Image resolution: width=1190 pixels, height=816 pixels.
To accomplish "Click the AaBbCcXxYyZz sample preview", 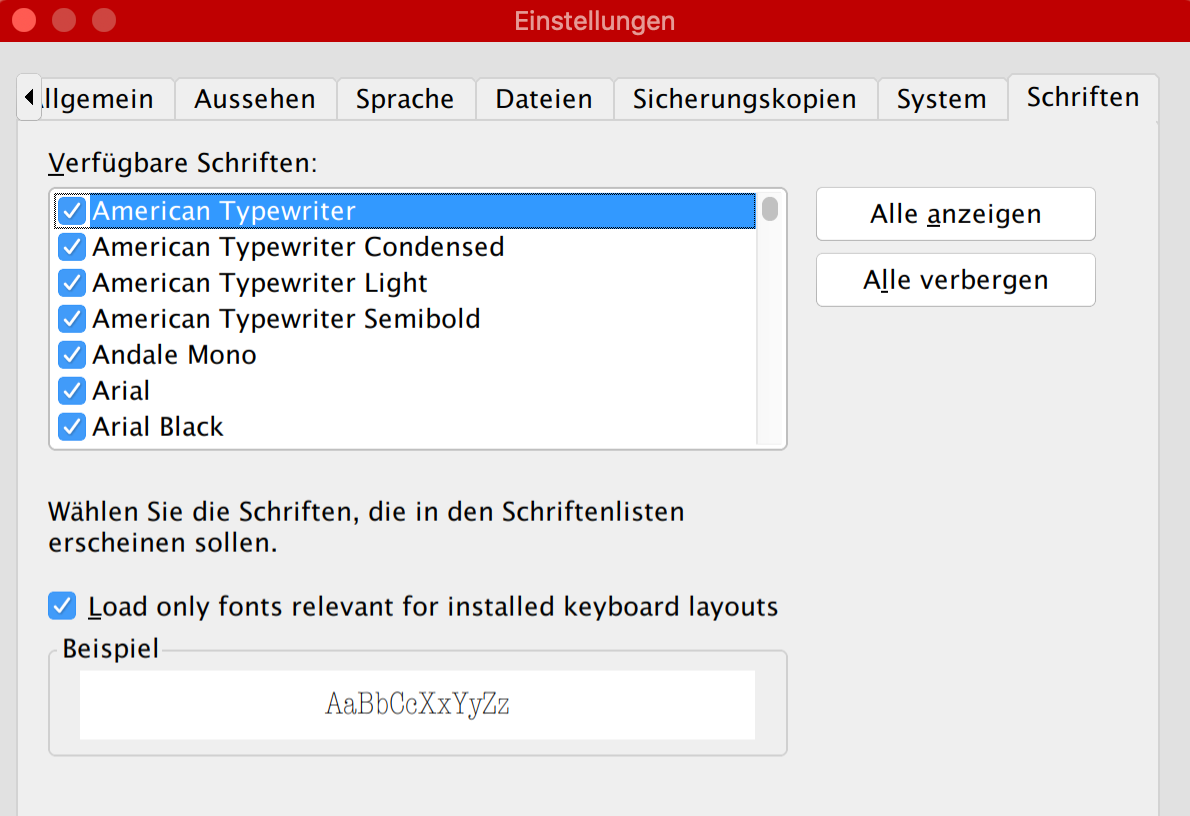I will [x=417, y=704].
